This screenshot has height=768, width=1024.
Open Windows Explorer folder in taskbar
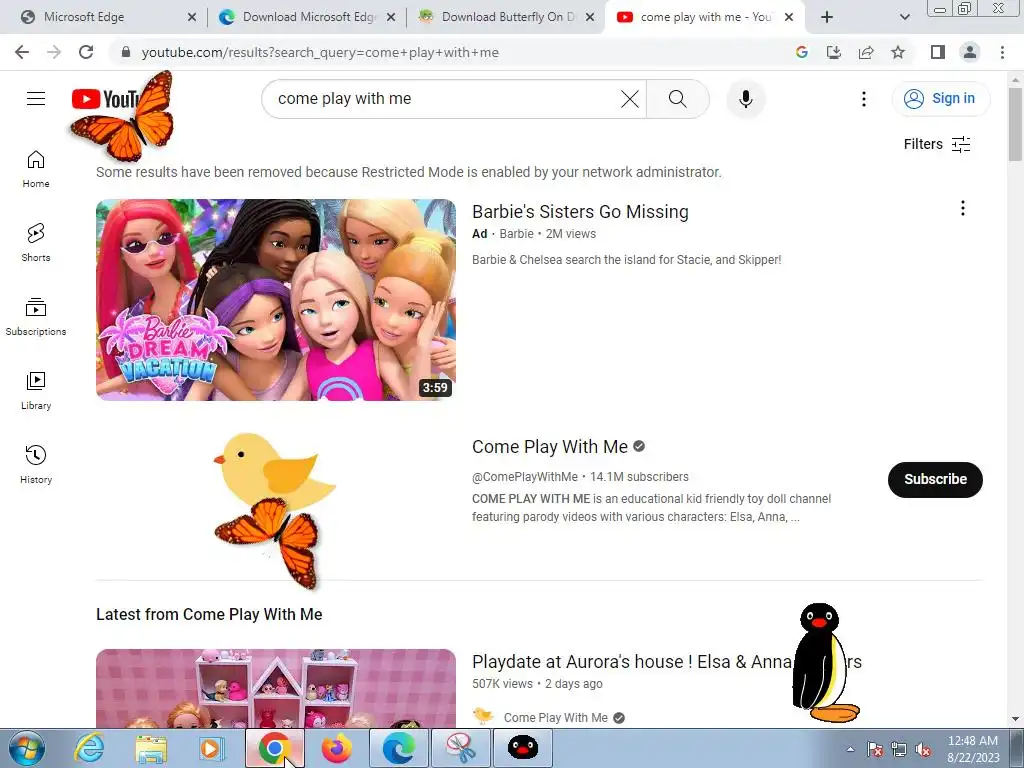[151, 748]
